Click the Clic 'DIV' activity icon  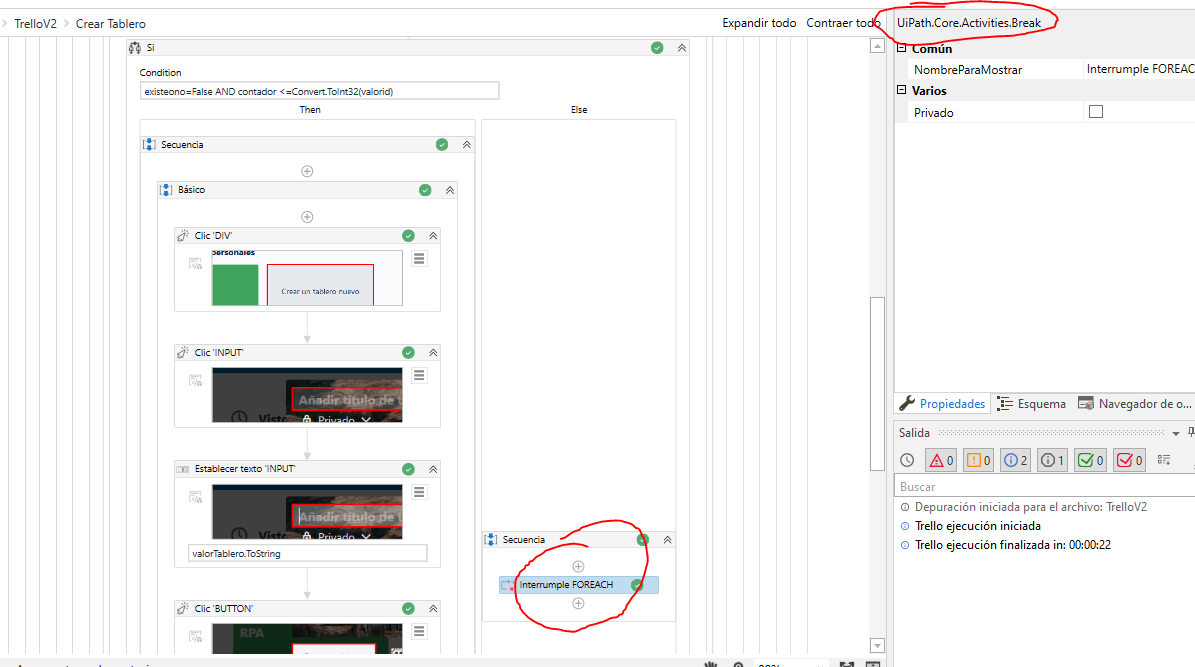click(183, 236)
